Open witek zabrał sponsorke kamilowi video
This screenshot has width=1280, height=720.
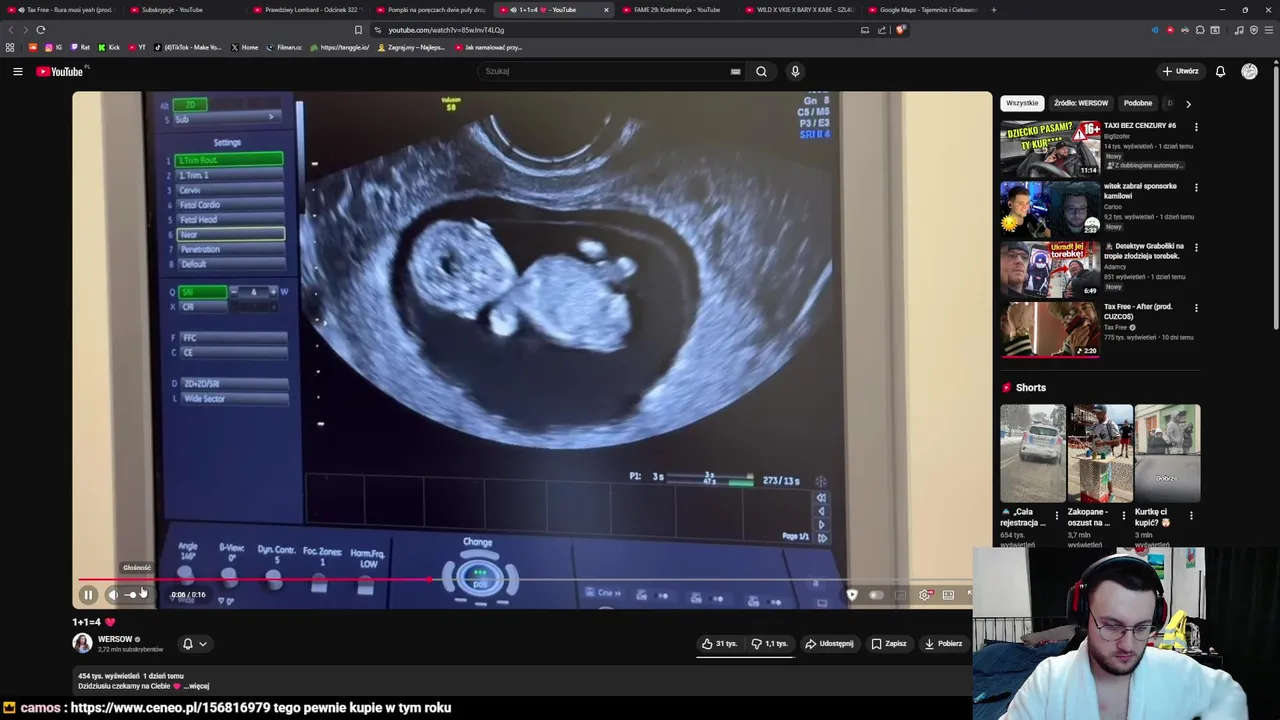[x=1050, y=208]
